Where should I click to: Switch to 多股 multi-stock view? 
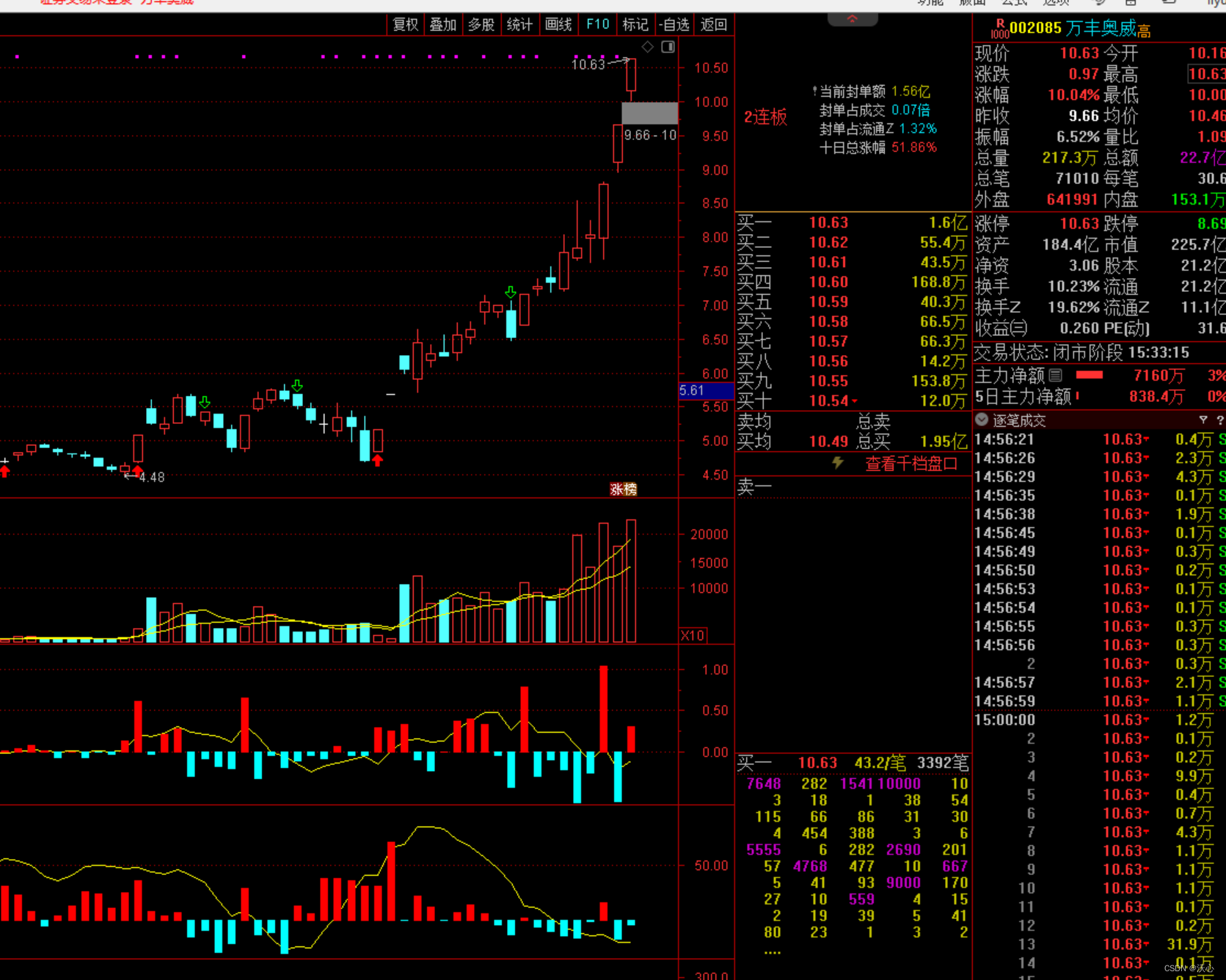[481, 24]
